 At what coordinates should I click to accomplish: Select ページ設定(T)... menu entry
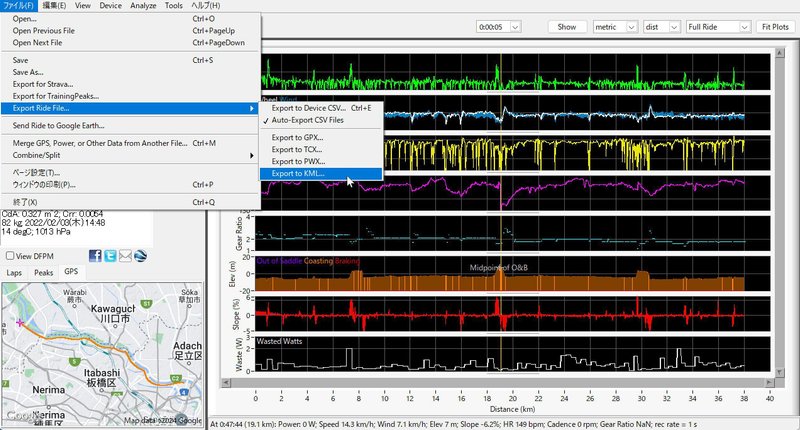[x=131, y=172]
